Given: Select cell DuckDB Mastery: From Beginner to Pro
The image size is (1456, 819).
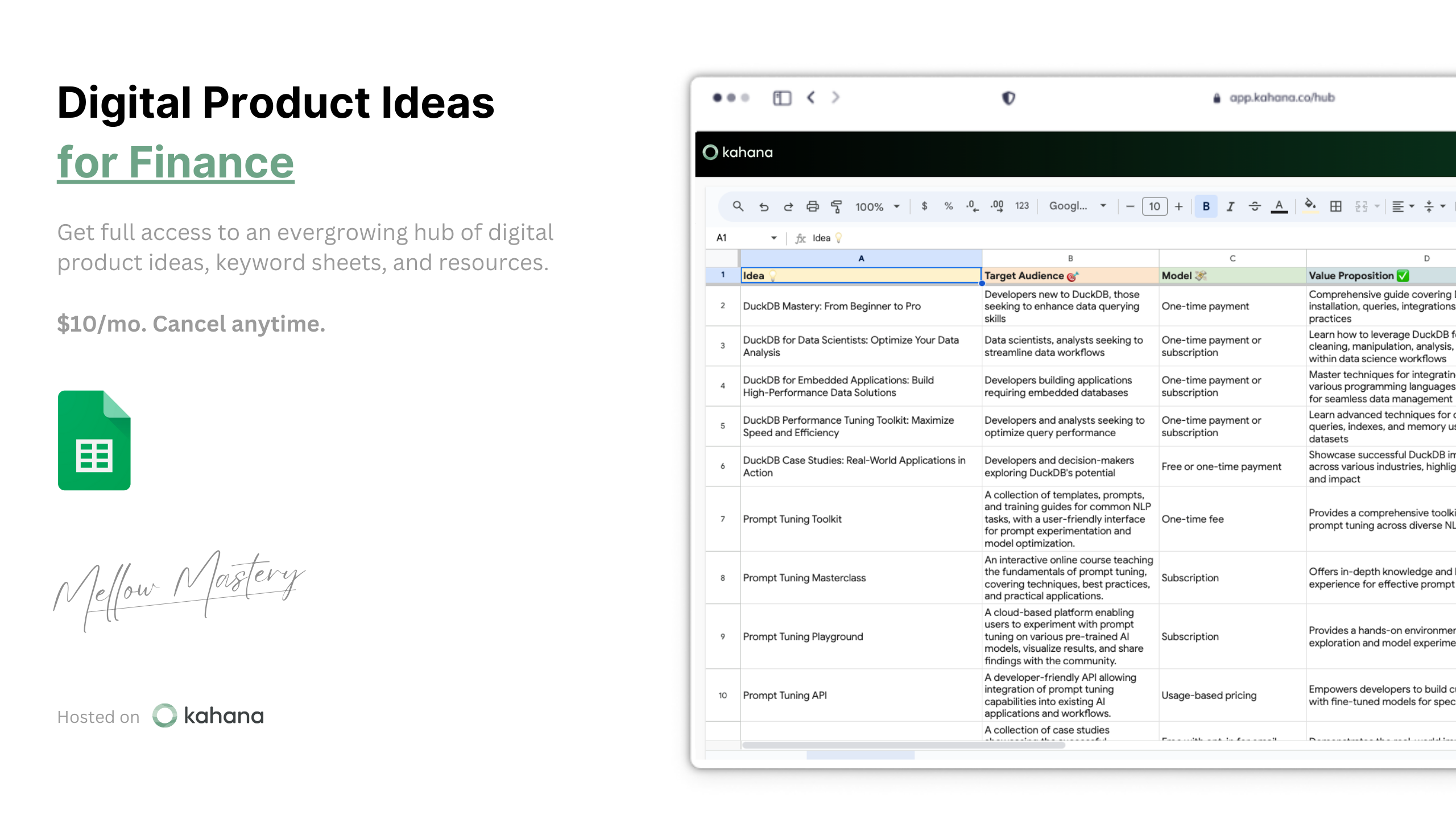Looking at the screenshot, I should [861, 306].
